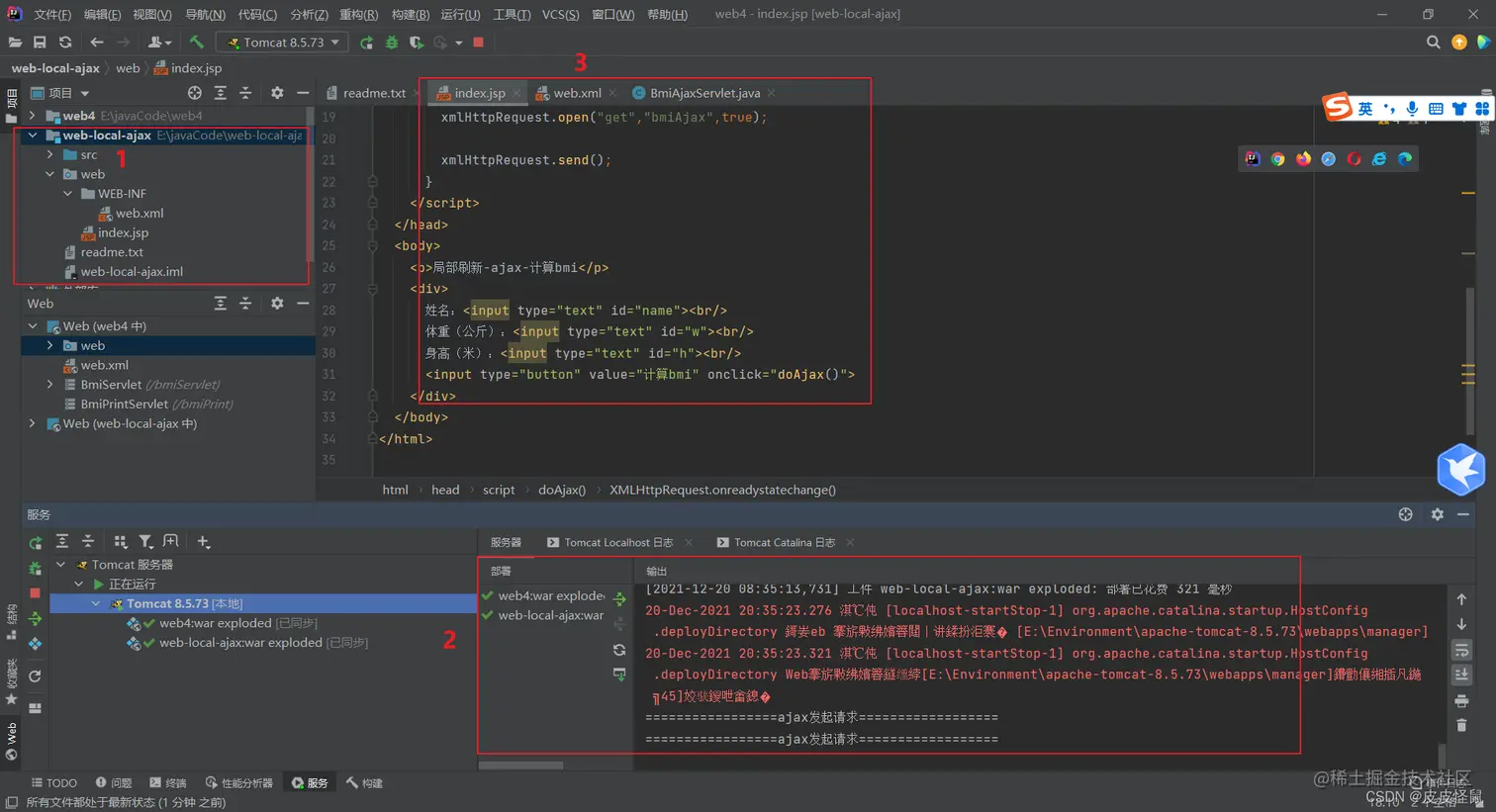Click horizontal scrollbar under deployment list
Image resolution: width=1496 pixels, height=812 pixels.
coord(521,766)
